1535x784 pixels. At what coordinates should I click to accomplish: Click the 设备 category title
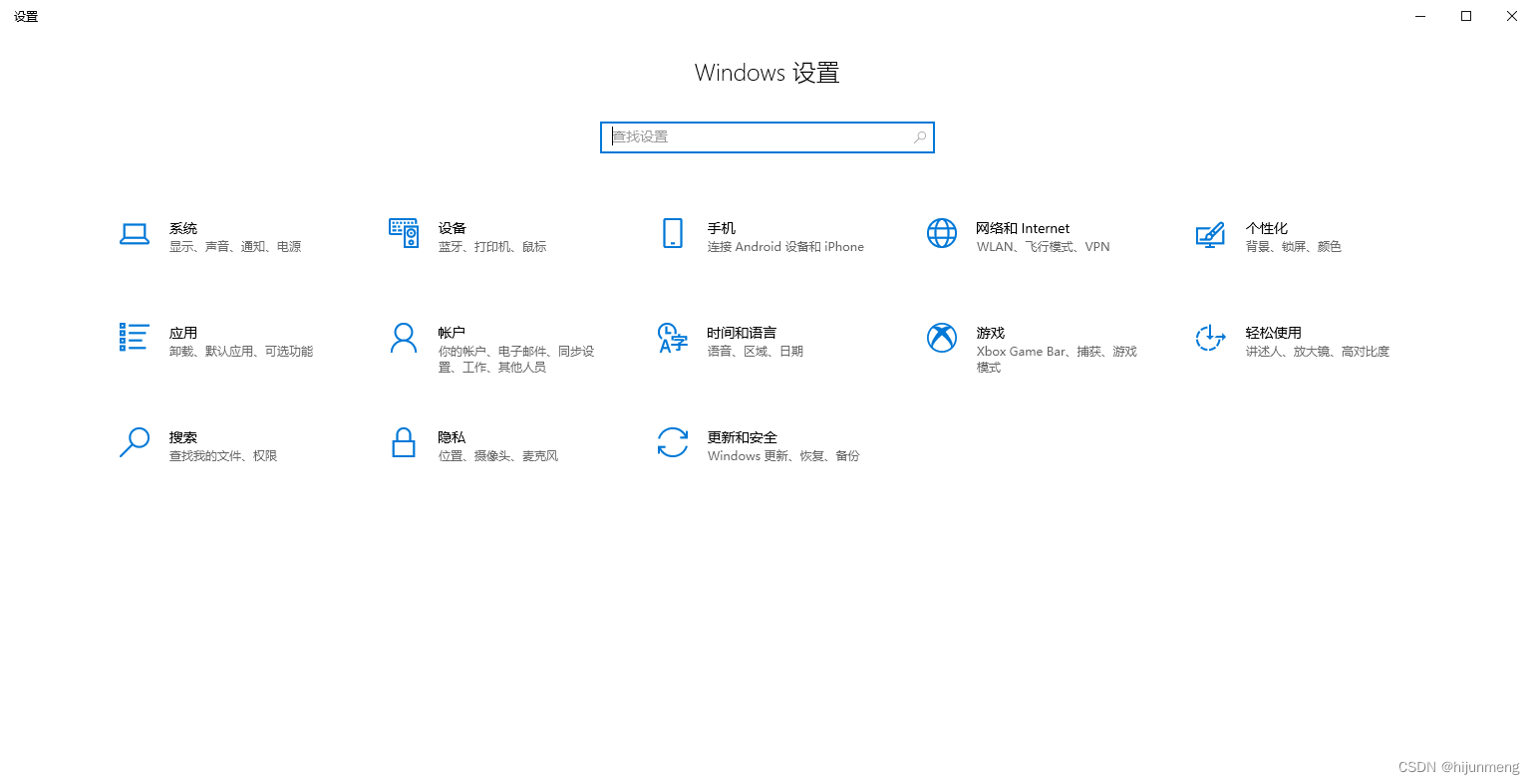pos(453,228)
